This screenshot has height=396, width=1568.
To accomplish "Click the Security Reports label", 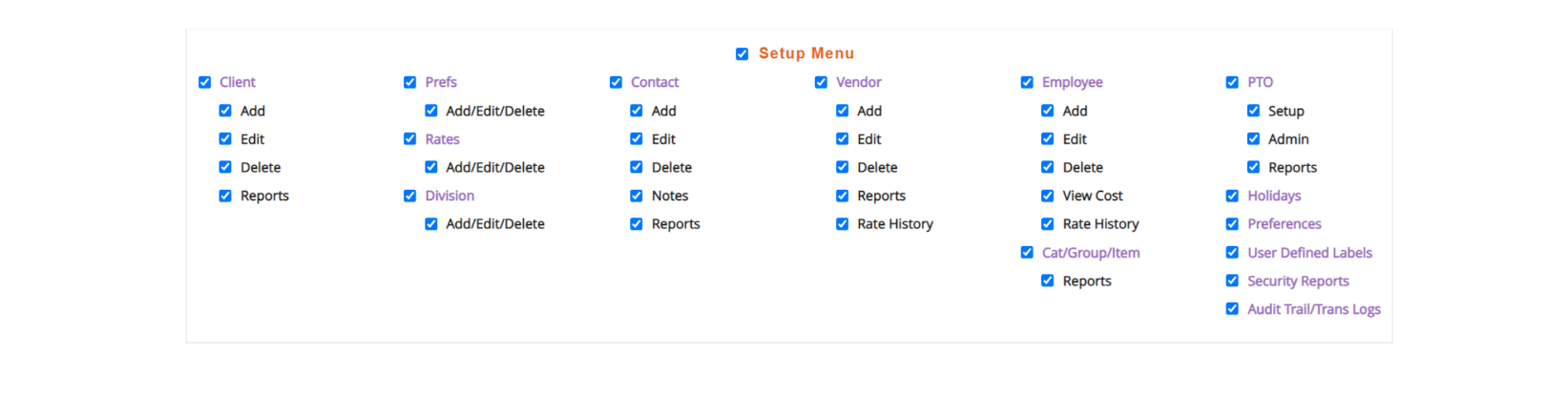I will tap(1299, 281).
